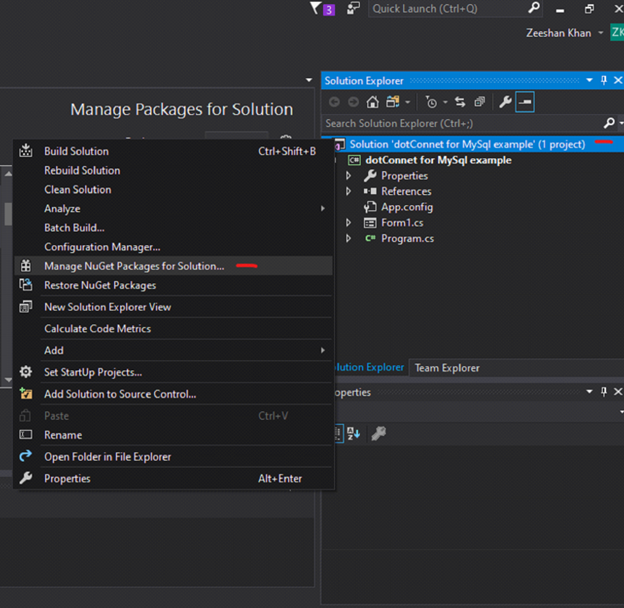Viewport: 624px width, 608px height.
Task: Open the Analyze submenu
Action: pyautogui.click(x=174, y=209)
